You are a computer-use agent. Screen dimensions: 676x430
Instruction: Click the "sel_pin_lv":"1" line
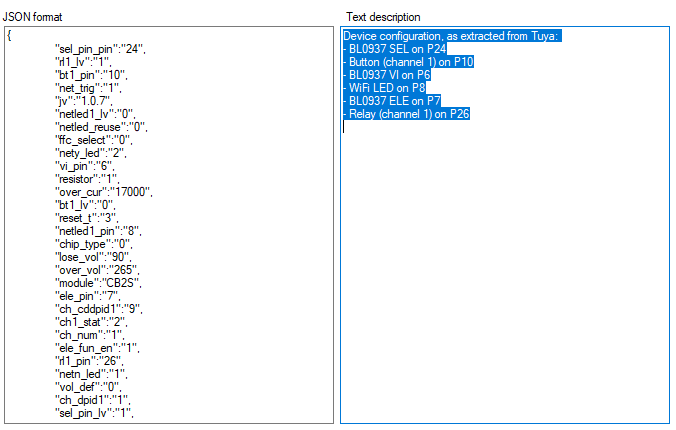[94, 413]
